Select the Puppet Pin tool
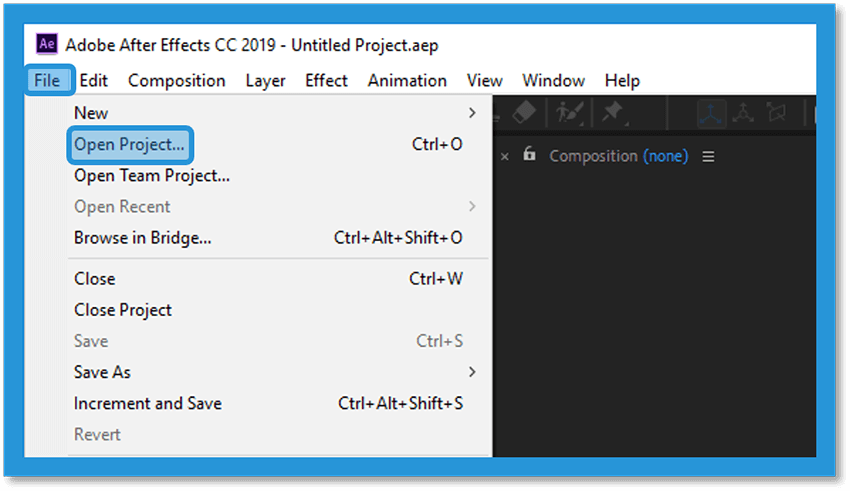Image resolution: width=850 pixels, height=491 pixels. coord(614,113)
